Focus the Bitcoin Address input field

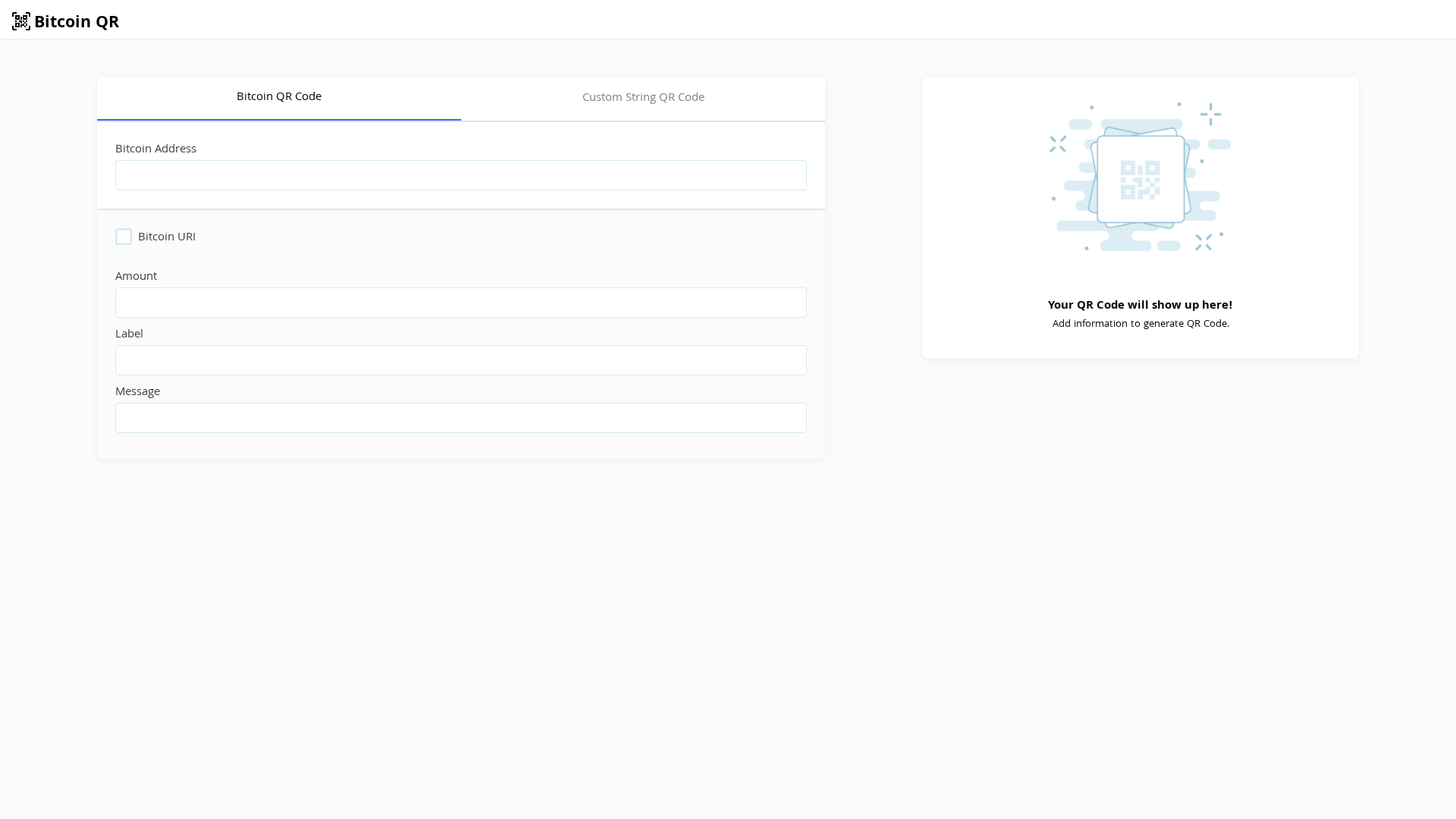tap(461, 175)
